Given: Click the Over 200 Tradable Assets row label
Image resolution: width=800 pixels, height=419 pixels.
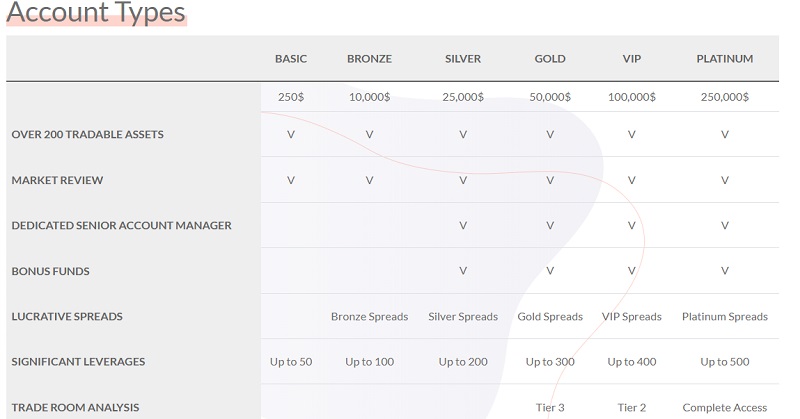Looking at the screenshot, I should [87, 134].
